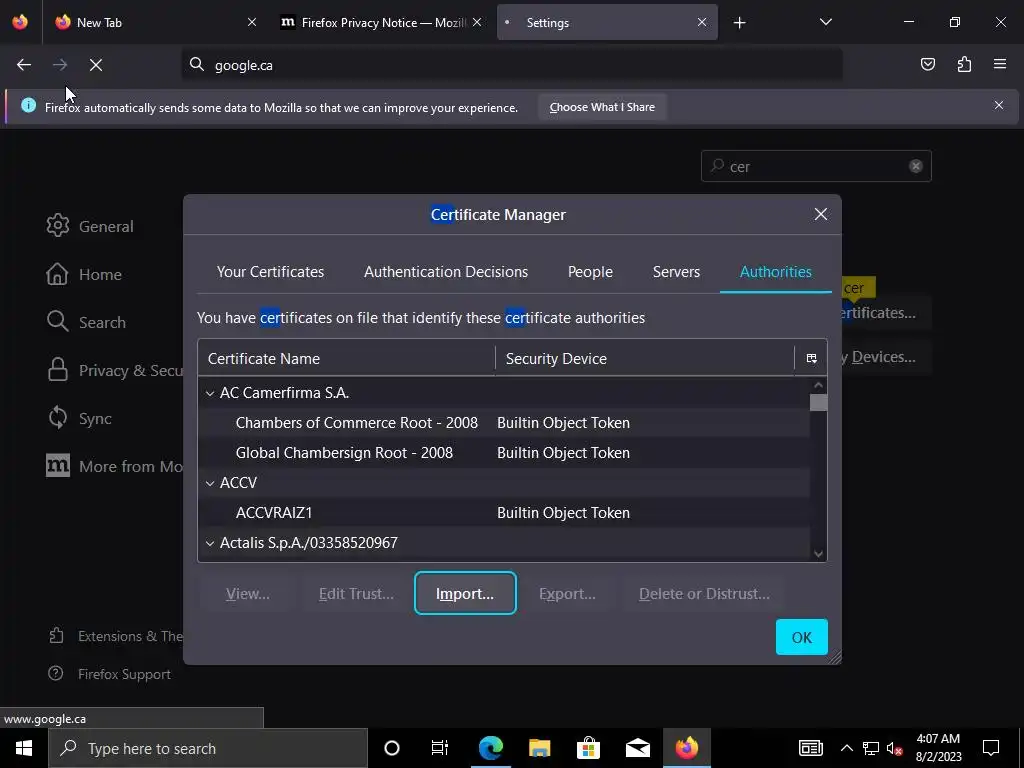Open Microsoft Store from taskbar
Screen dimensions: 1024x768
588,748
